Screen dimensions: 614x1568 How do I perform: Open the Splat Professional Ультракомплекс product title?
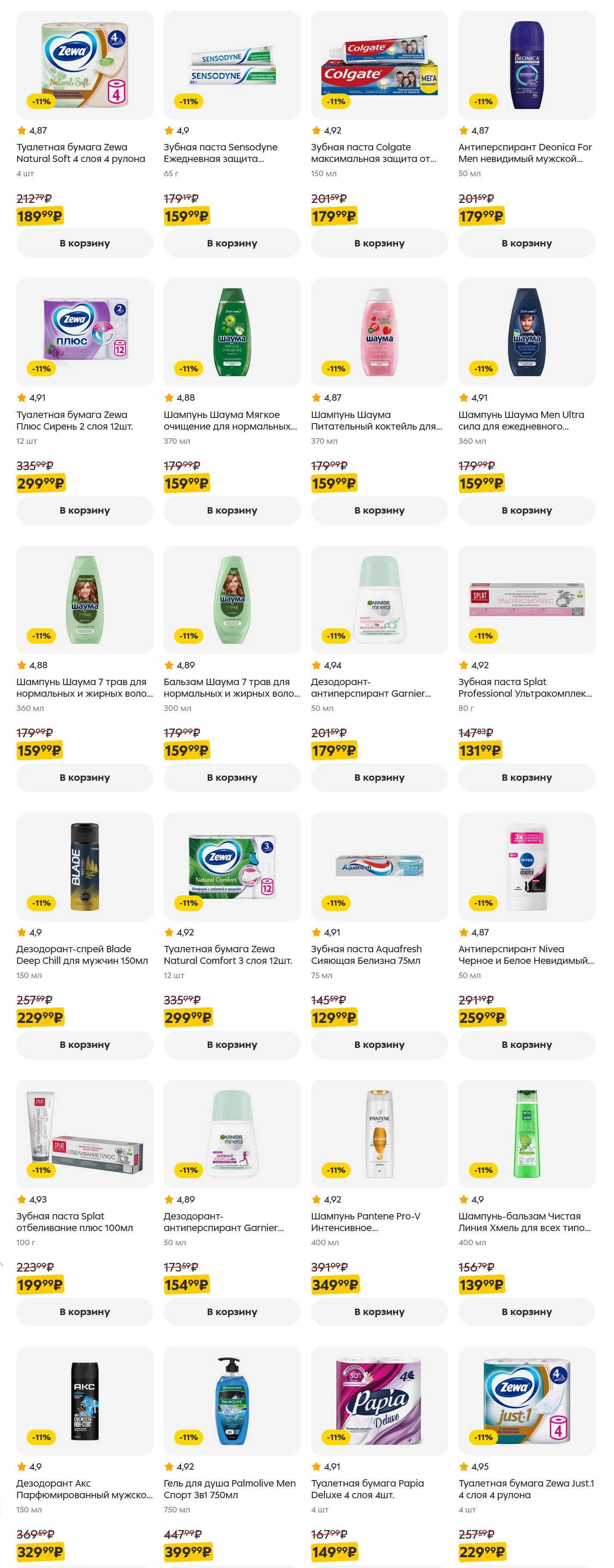click(x=524, y=688)
